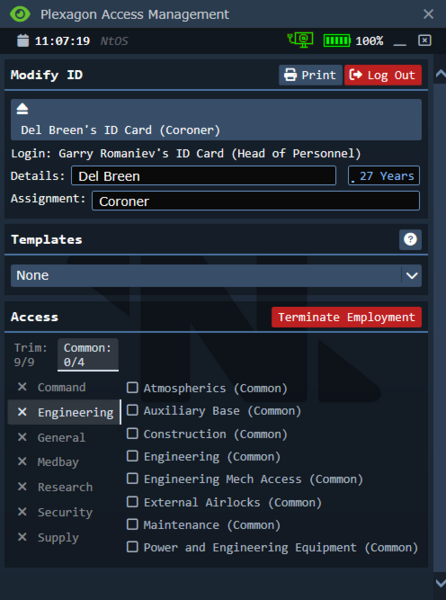Click the network connection status icon
The height and width of the screenshot is (600, 446).
click(300, 40)
